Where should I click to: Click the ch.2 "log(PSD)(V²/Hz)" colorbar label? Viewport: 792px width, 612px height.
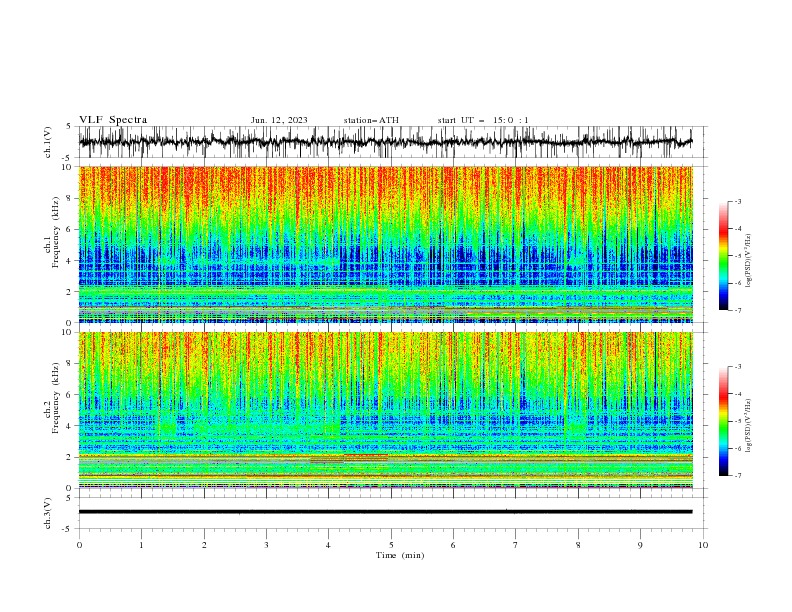(748, 426)
